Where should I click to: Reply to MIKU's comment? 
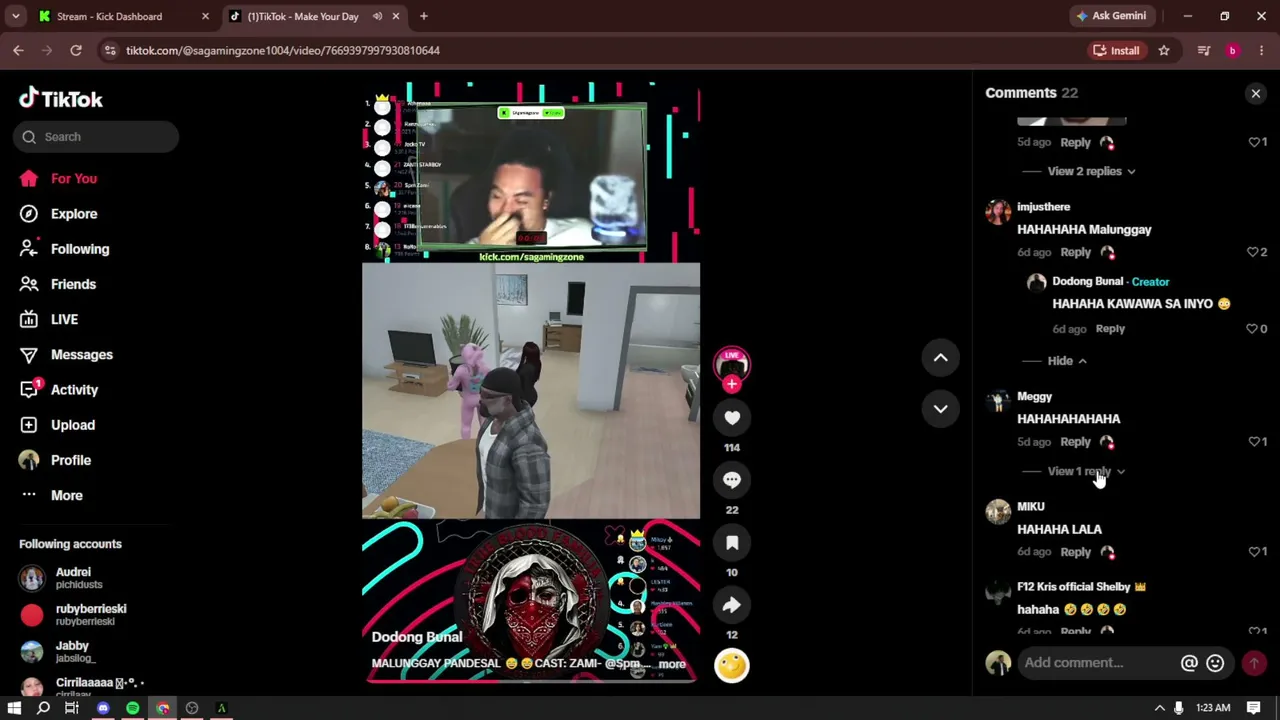coord(1075,551)
